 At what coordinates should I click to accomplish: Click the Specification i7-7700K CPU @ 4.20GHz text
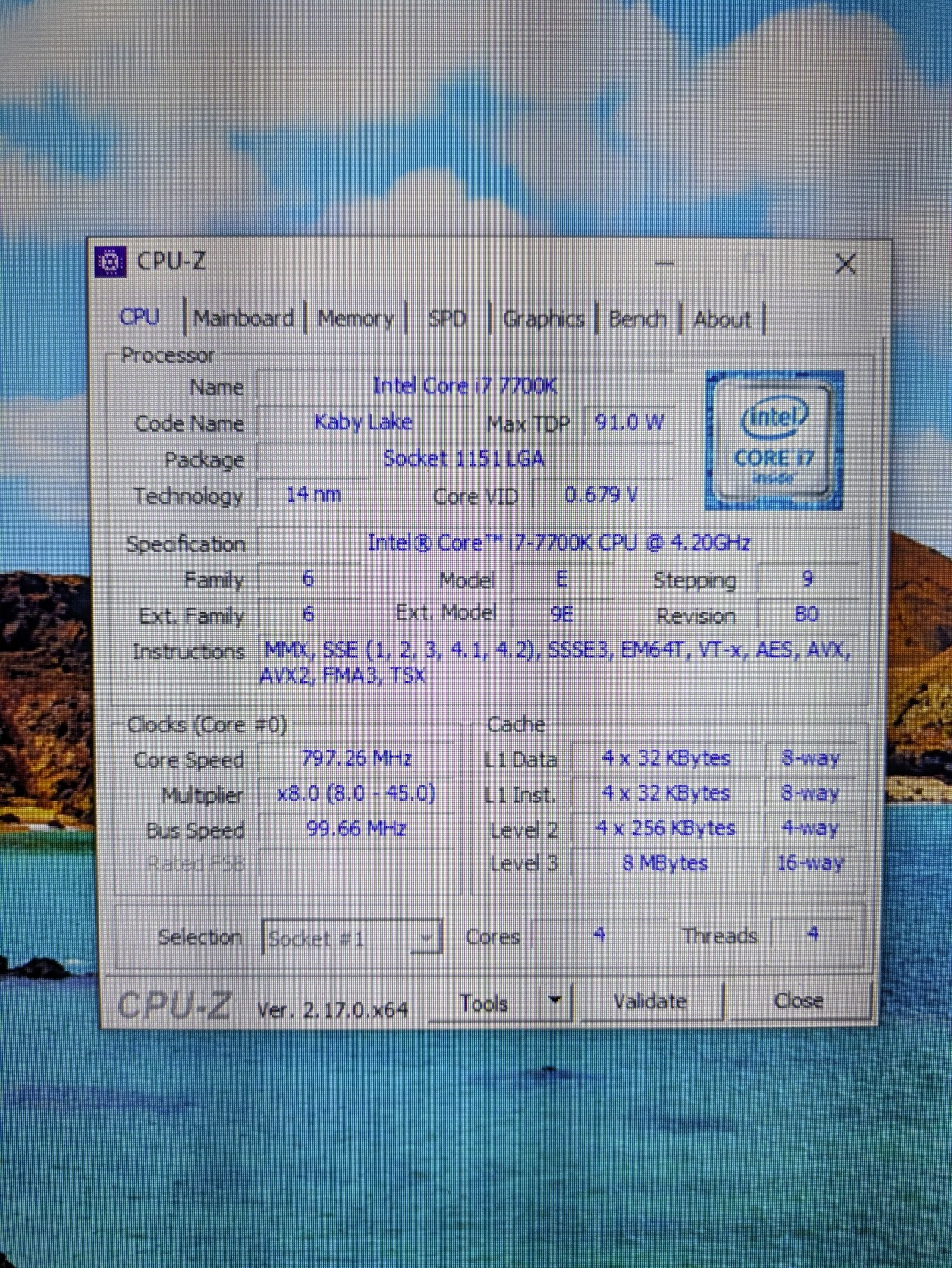click(559, 543)
